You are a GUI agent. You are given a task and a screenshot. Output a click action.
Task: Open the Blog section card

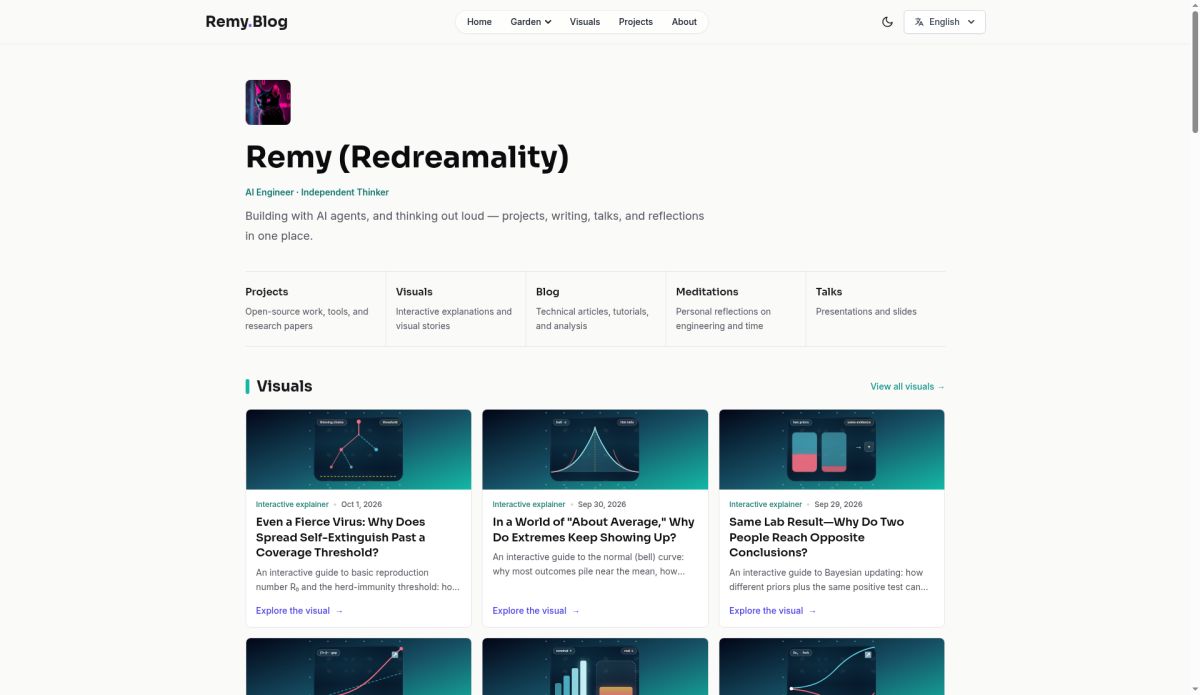point(595,309)
